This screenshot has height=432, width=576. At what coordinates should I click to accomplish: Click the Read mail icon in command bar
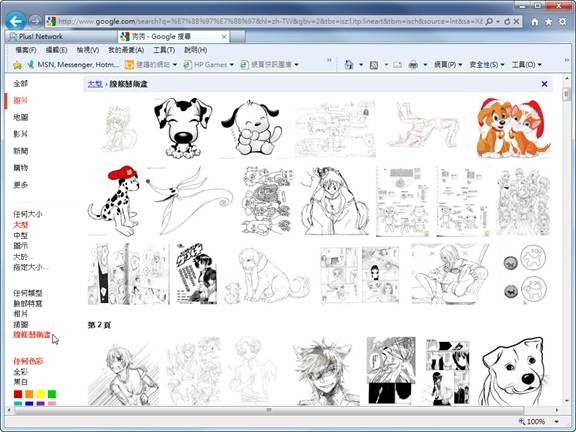pos(397,65)
